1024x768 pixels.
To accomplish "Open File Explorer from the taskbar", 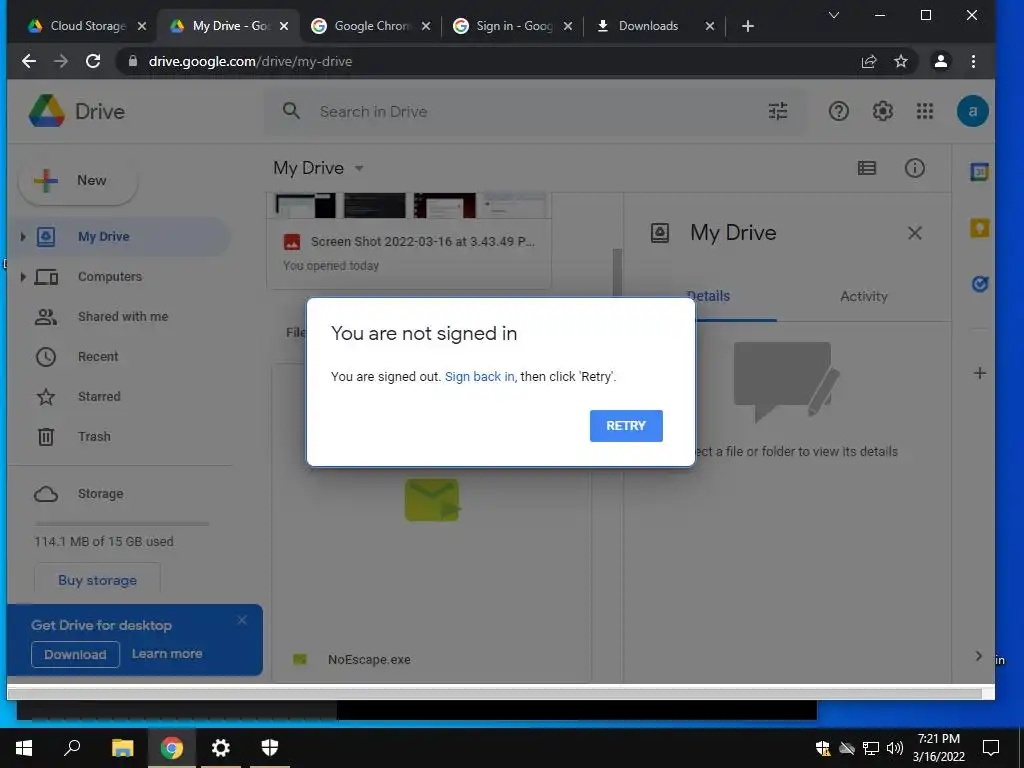I will click(122, 748).
